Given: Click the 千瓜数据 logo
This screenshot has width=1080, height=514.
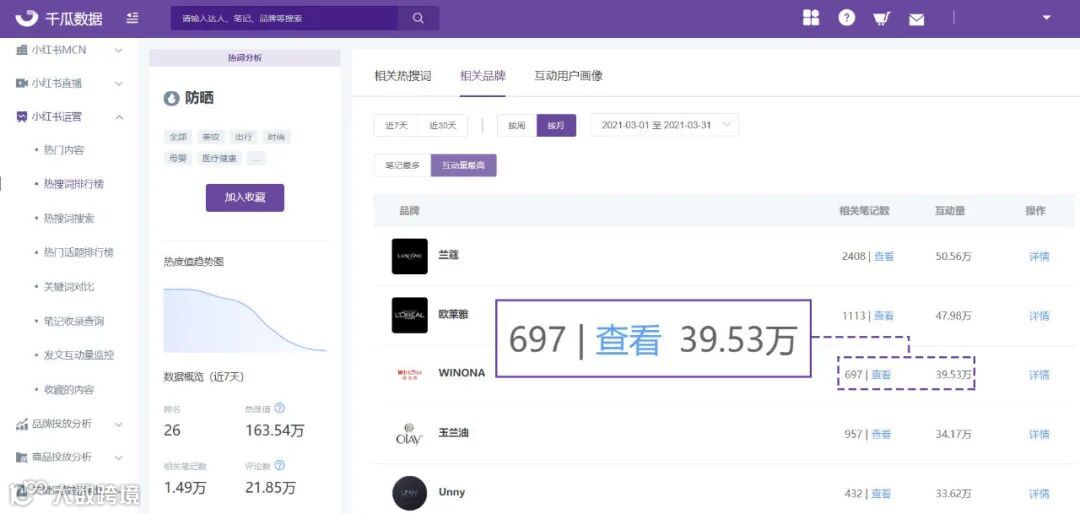Looking at the screenshot, I should 59,19.
